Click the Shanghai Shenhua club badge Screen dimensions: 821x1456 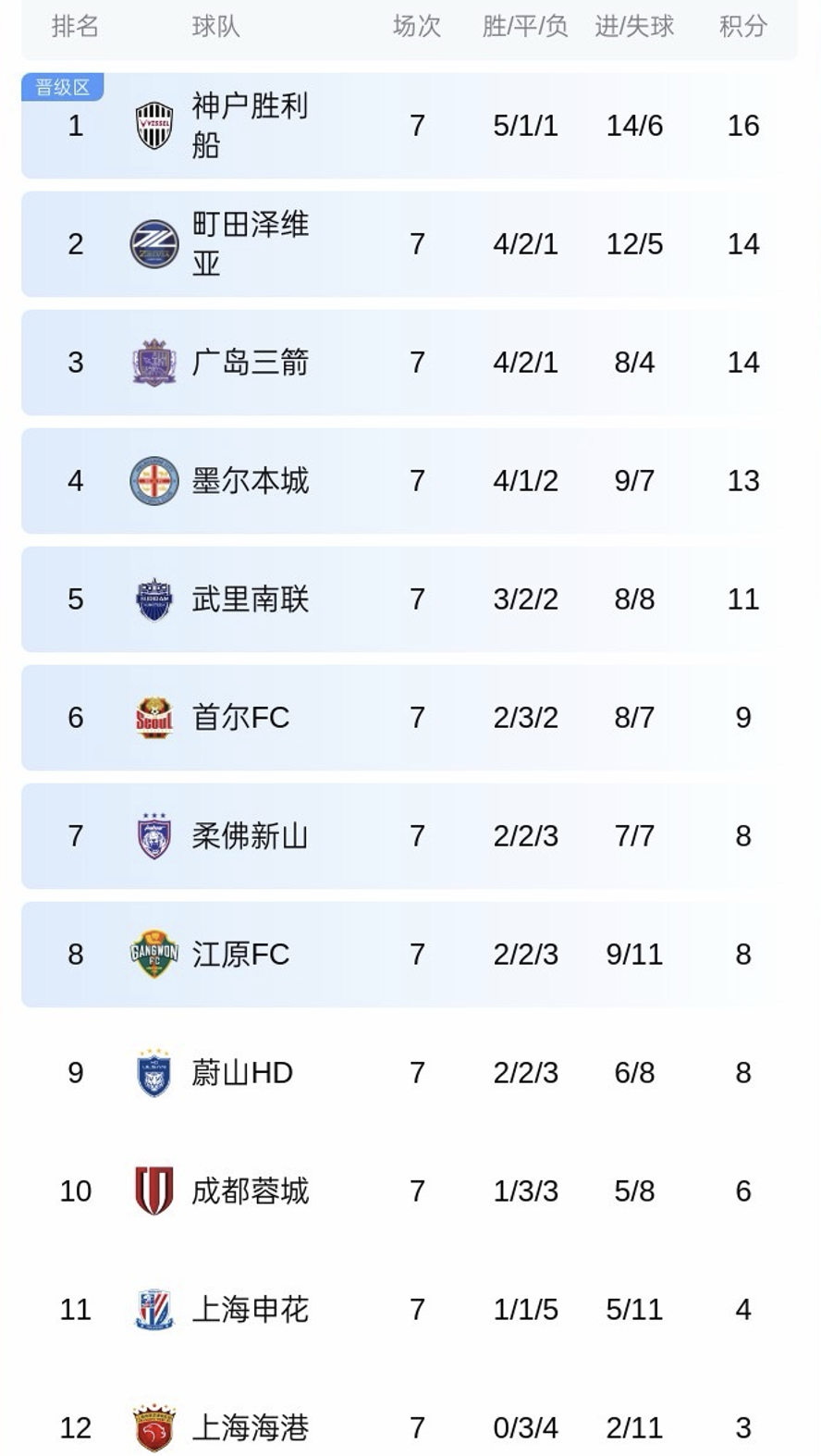[x=154, y=1310]
